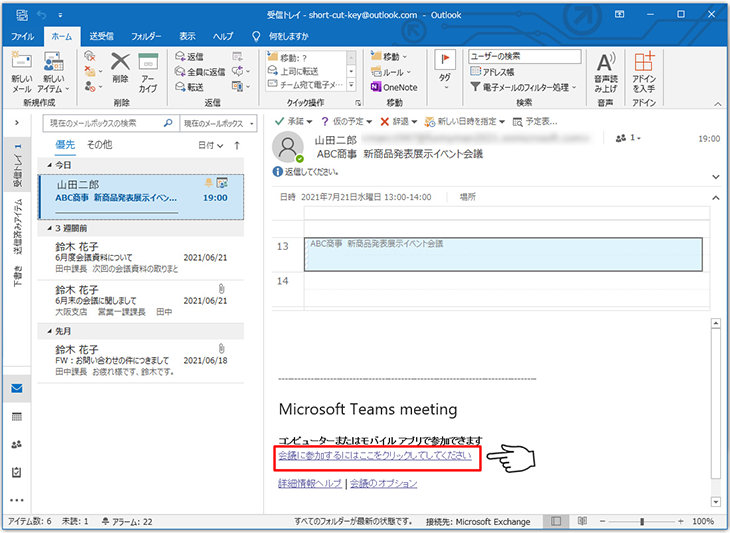This screenshot has width=730, height=533.
Task: Click 全員に返信 reply all
Action: click(200, 72)
